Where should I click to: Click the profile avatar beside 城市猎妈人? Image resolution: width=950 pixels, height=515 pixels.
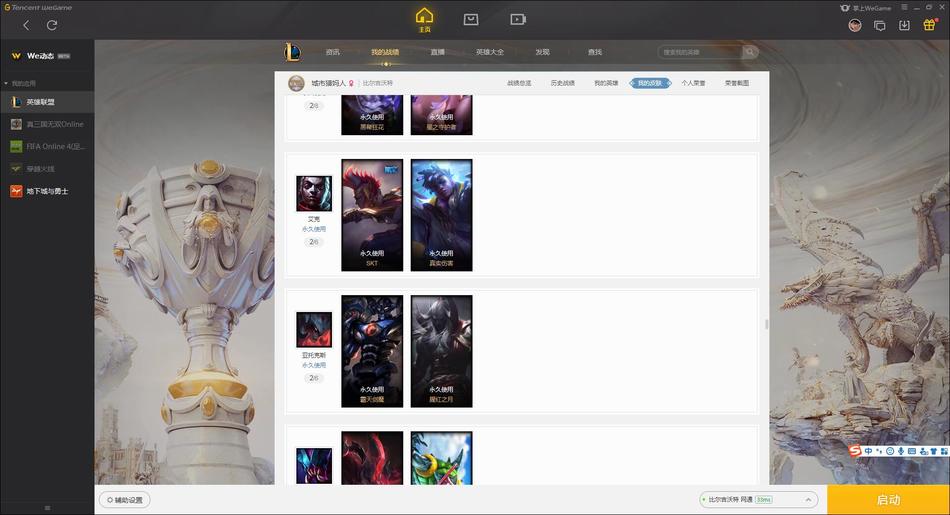tap(296, 83)
